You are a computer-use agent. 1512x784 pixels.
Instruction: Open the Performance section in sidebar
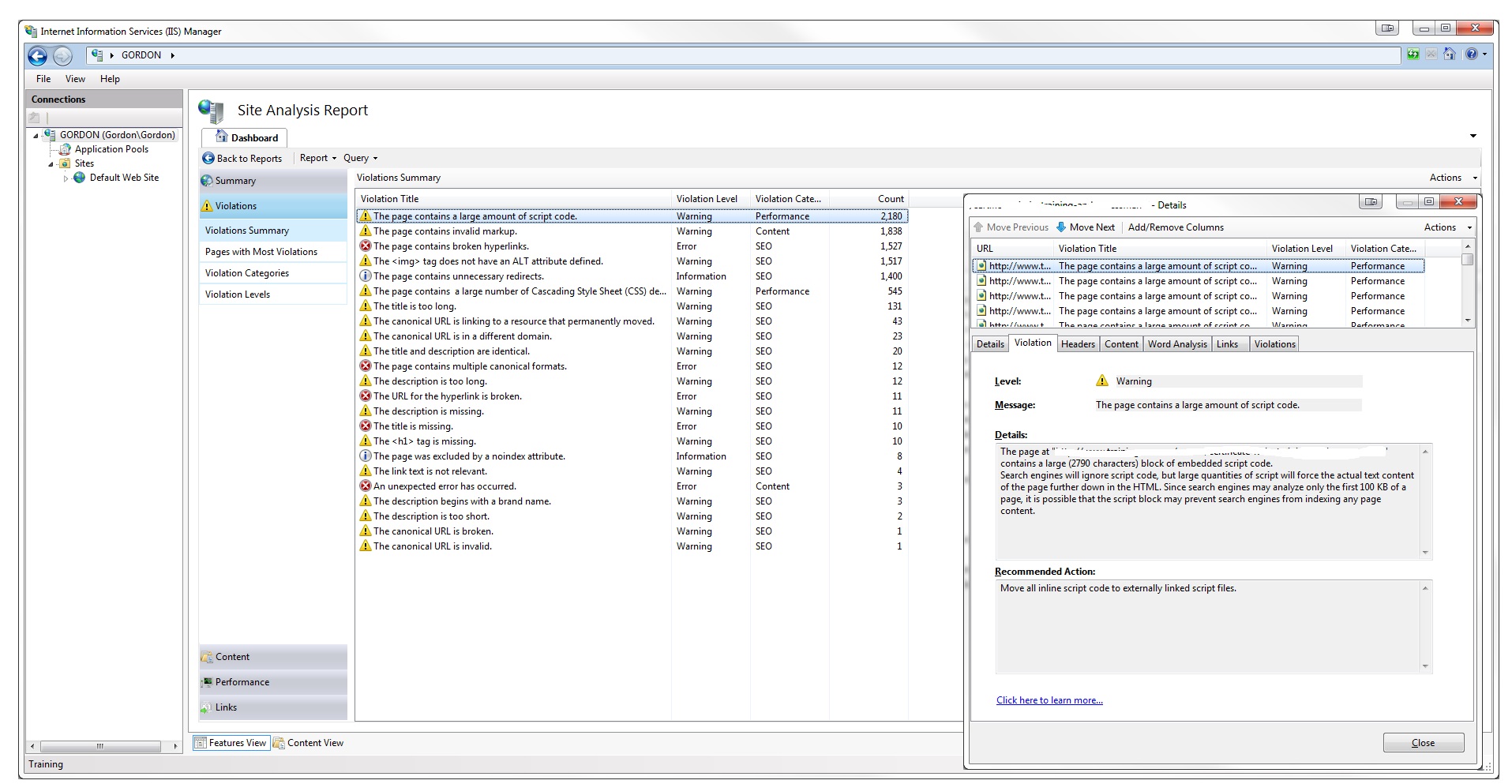click(x=273, y=682)
